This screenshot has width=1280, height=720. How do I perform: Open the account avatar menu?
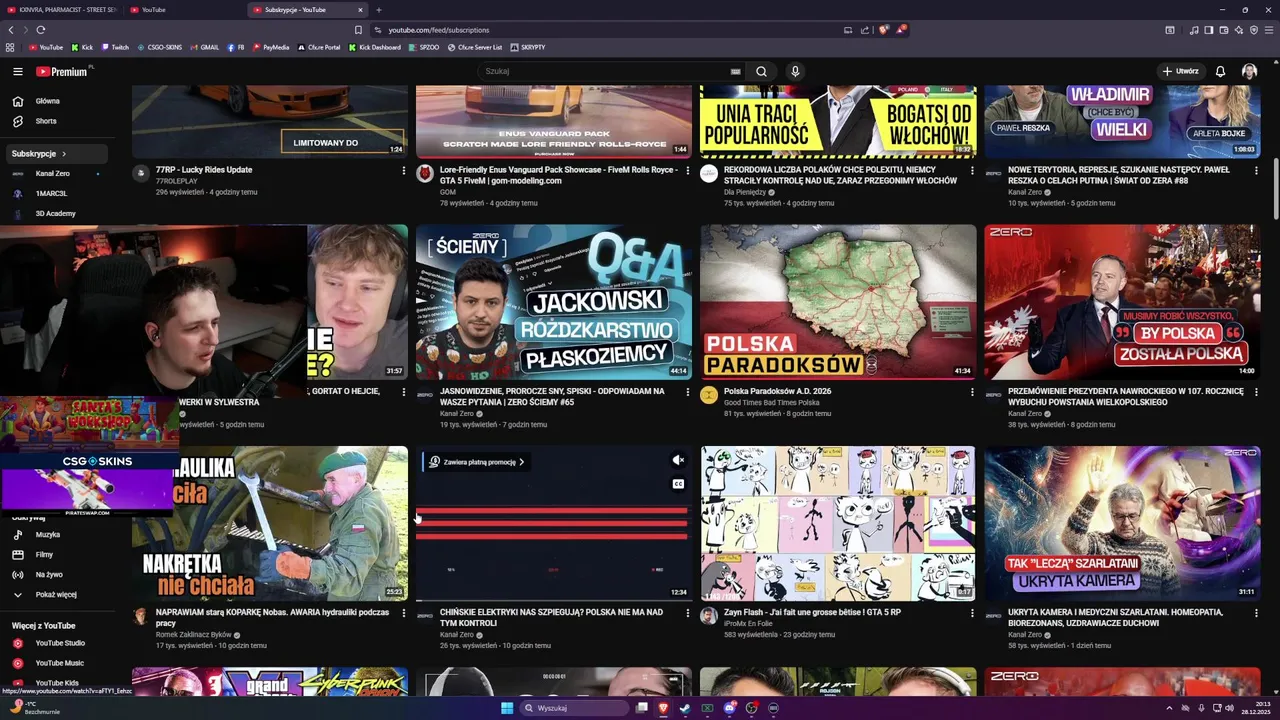pos(1249,71)
